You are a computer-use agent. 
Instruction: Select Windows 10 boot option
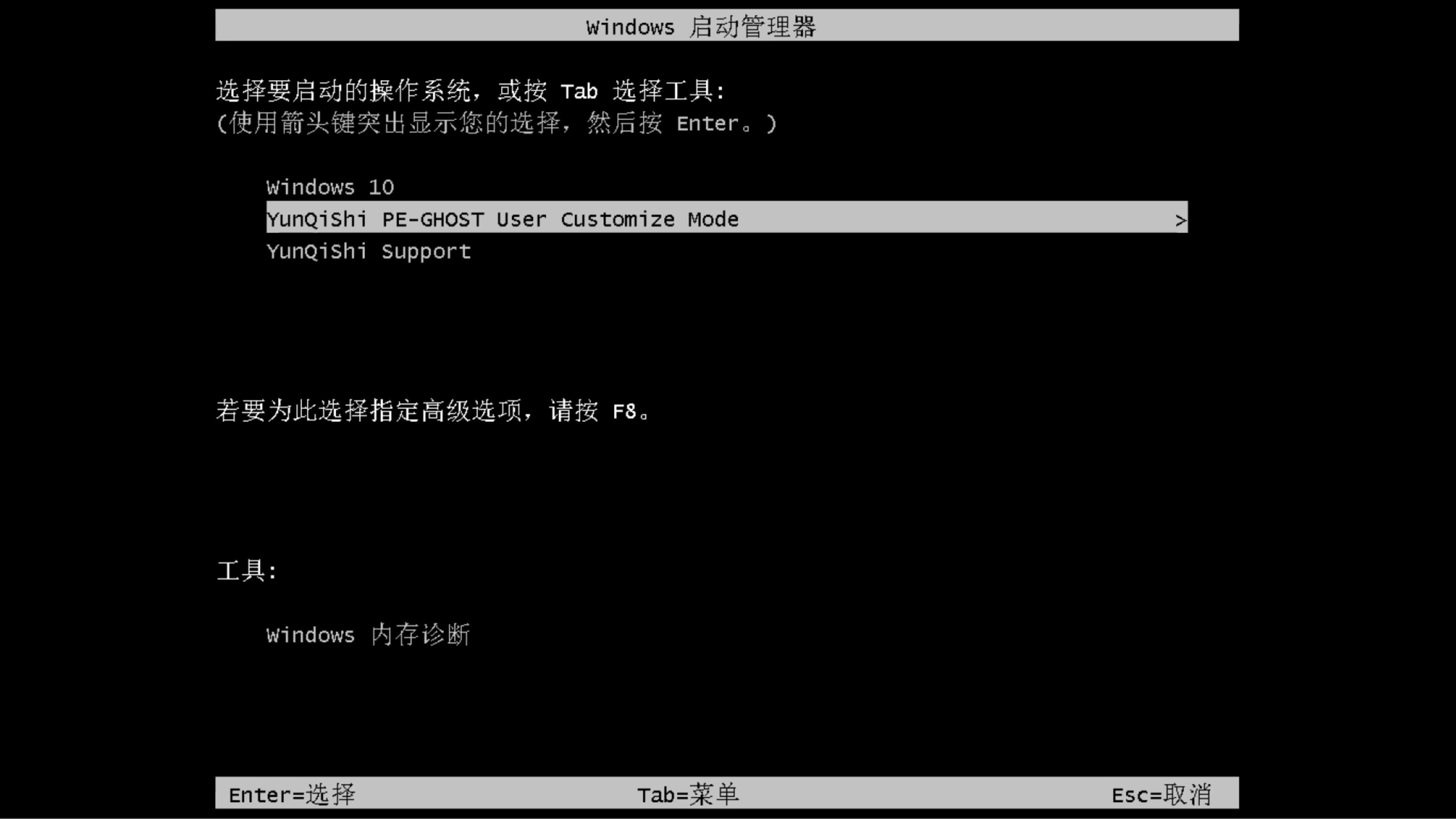coord(329,186)
